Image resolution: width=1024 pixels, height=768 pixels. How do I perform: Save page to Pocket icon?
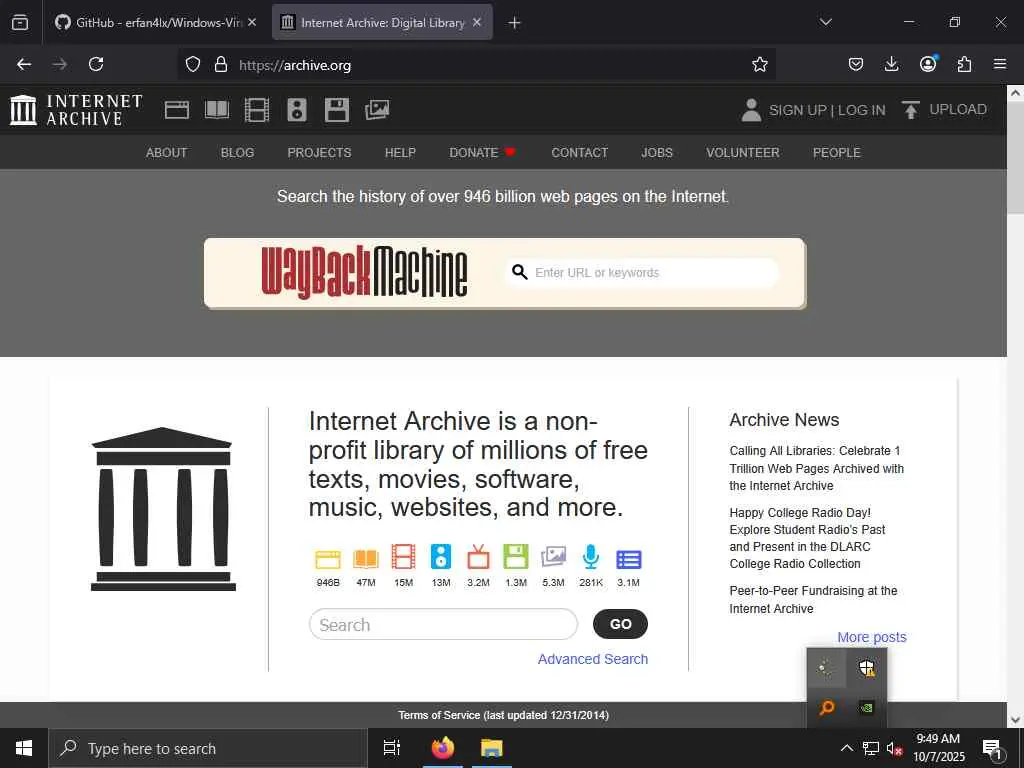[x=856, y=64]
